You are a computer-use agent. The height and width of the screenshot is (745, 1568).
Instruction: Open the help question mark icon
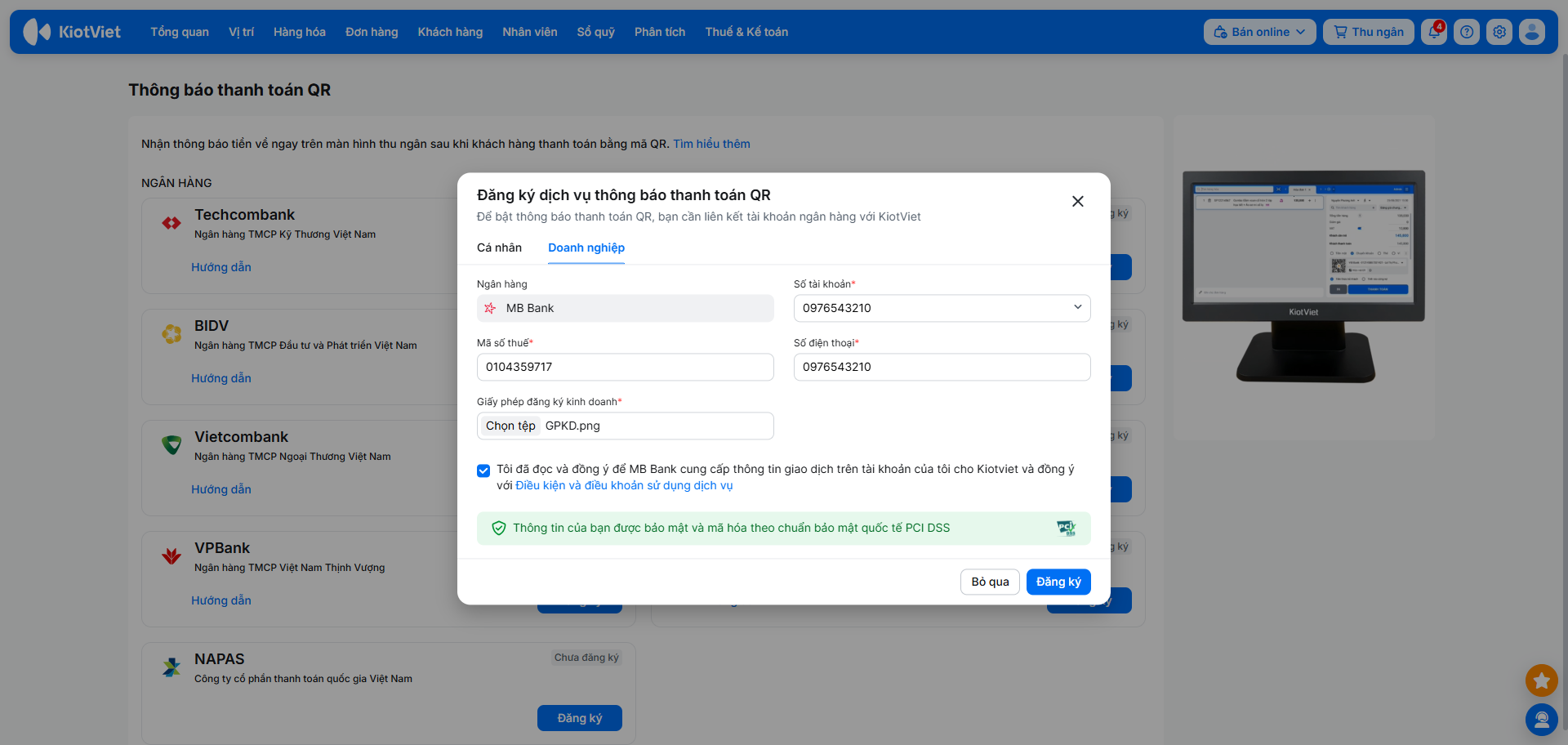1467,32
